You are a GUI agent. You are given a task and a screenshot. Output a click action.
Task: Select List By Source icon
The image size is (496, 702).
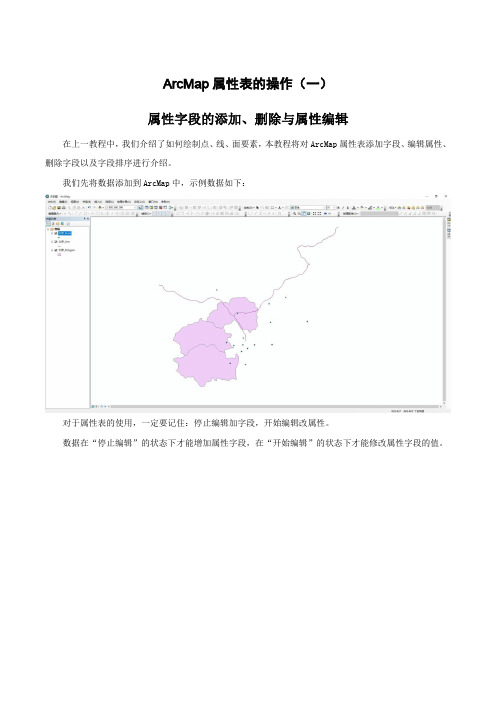tap(53, 223)
